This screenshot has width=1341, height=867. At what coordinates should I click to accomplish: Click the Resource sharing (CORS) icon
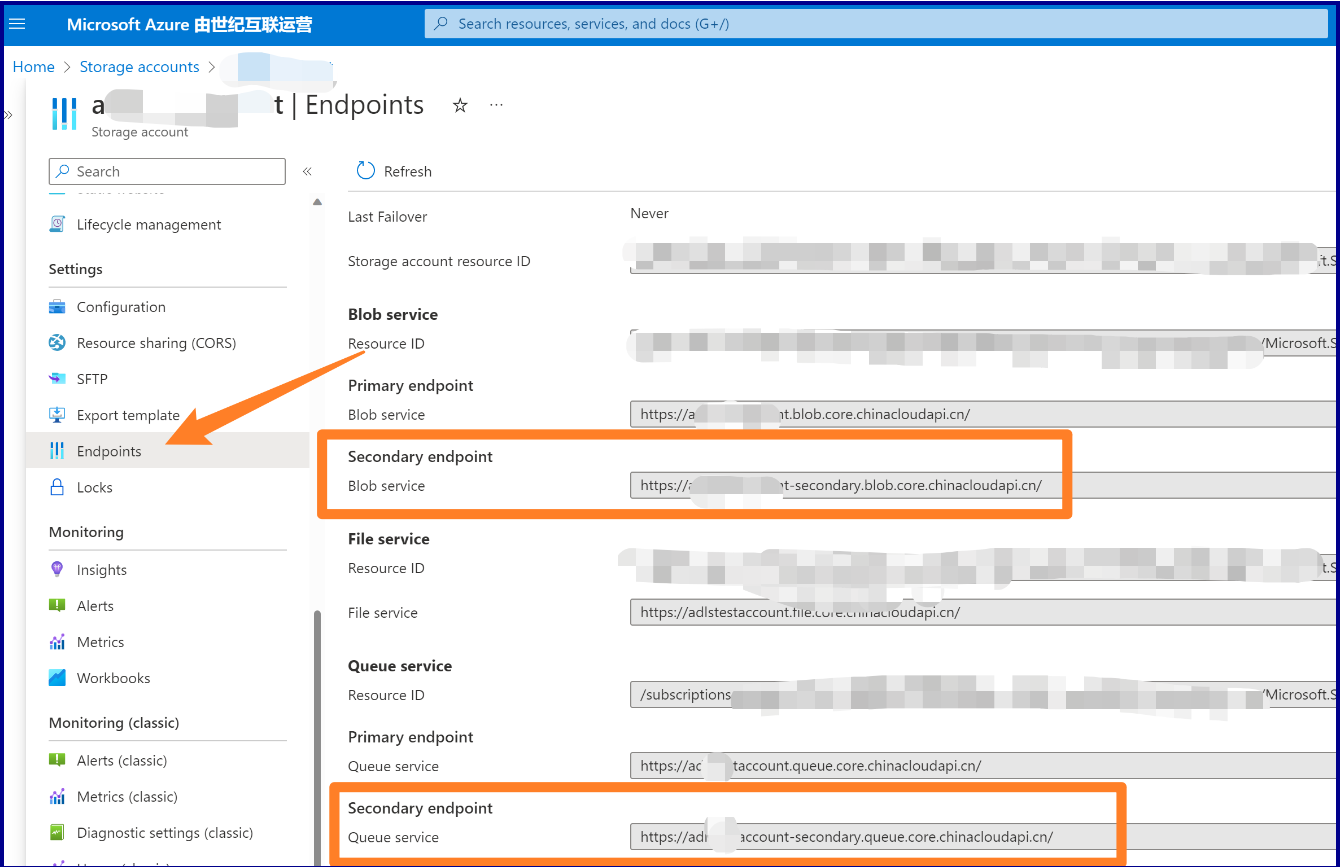[58, 343]
